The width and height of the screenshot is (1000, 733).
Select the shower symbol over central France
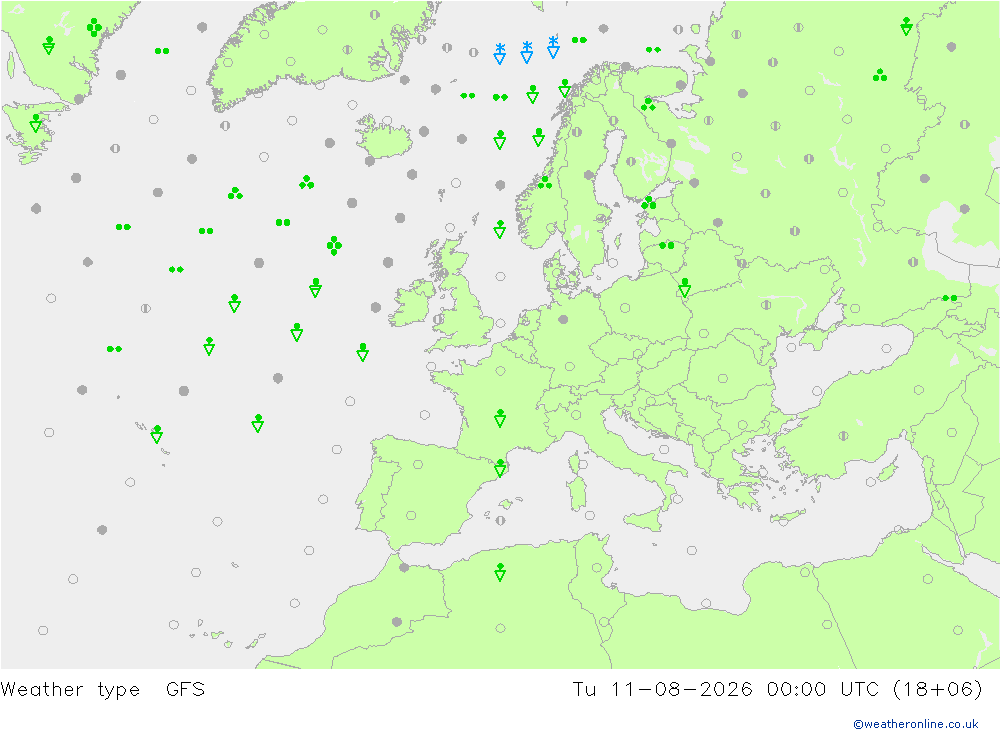[x=500, y=418]
